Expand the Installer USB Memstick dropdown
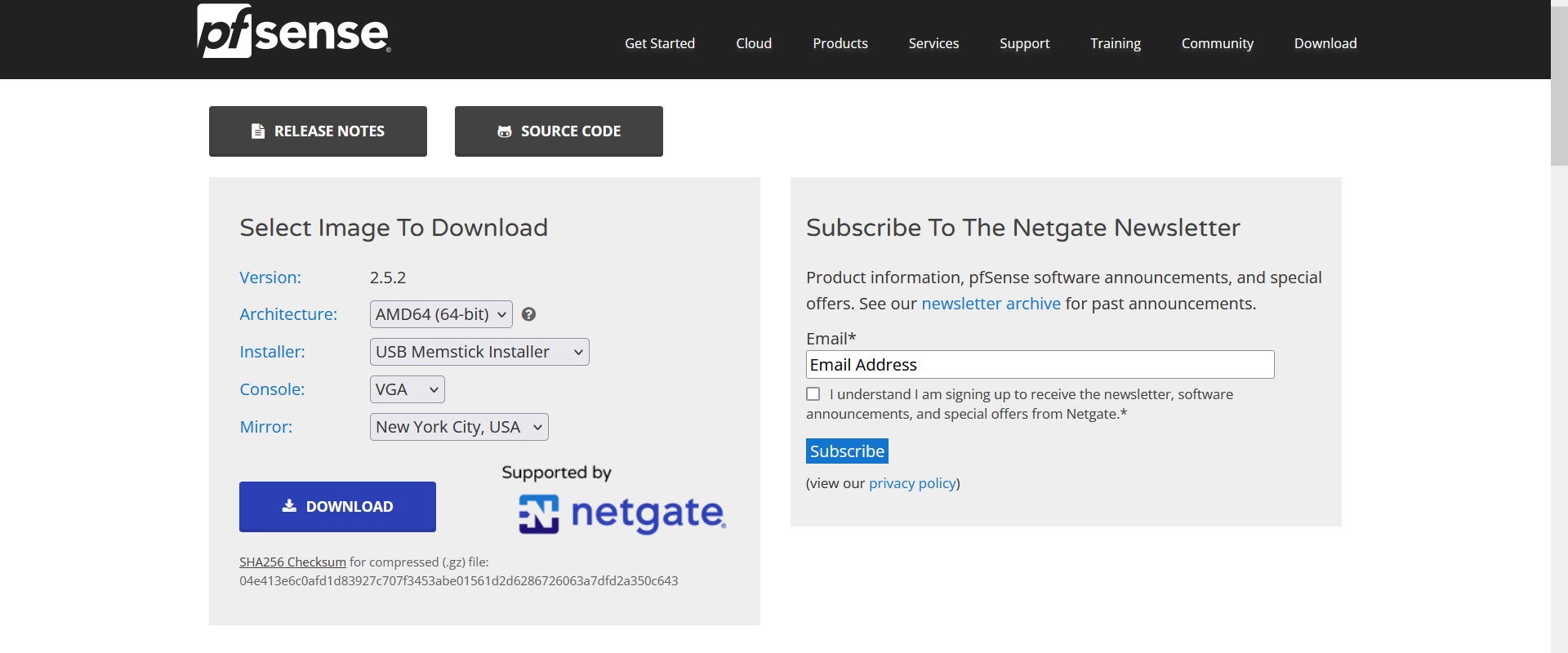Image resolution: width=1568 pixels, height=653 pixels. (479, 352)
